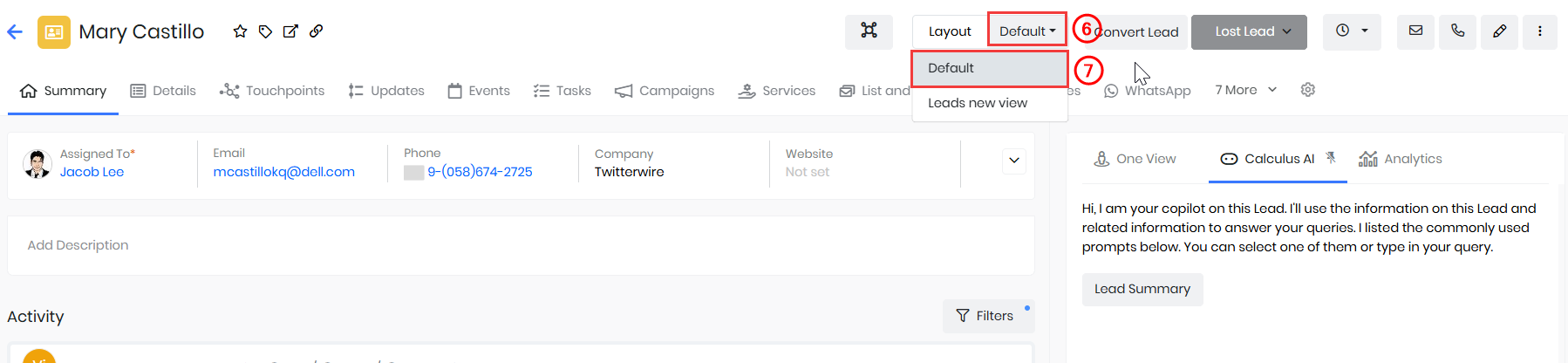Click the phone call icon button
The image size is (1568, 363).
(x=1457, y=31)
